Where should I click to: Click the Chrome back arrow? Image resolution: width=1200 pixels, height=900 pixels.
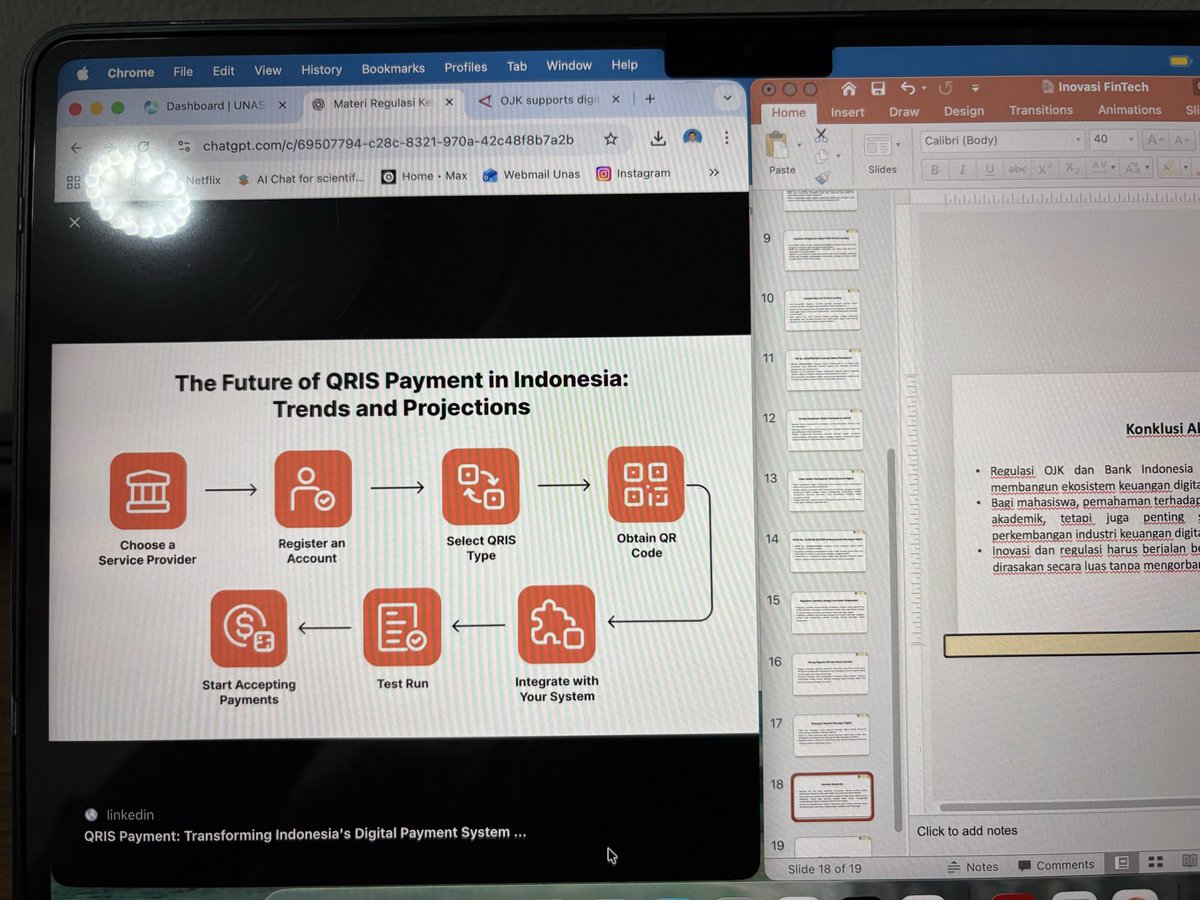(77, 148)
